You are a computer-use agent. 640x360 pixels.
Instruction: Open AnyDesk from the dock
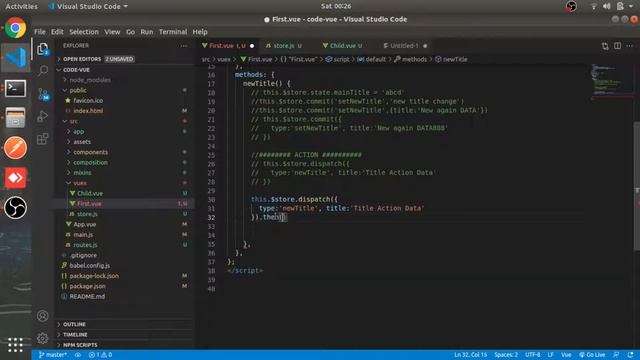pyautogui.click(x=16, y=178)
